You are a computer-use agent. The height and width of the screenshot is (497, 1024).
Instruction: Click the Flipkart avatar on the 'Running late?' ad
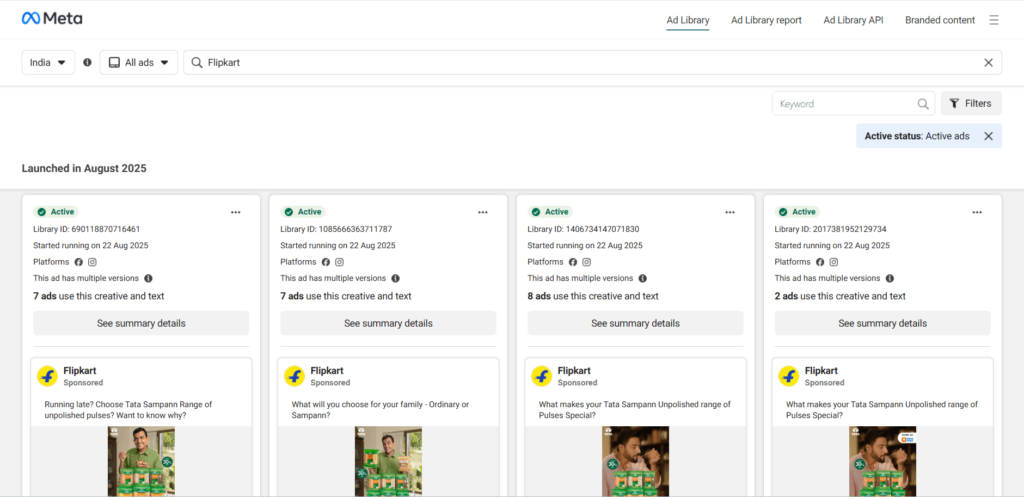pos(47,376)
